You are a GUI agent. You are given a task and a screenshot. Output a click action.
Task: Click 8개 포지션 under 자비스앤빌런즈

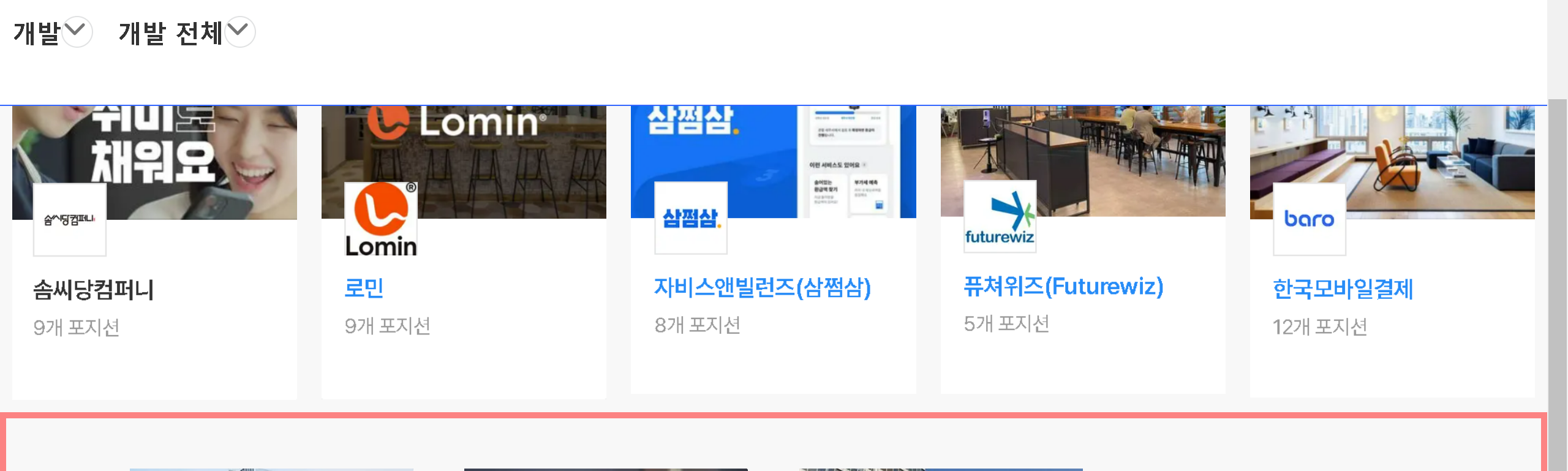pyautogui.click(x=697, y=325)
